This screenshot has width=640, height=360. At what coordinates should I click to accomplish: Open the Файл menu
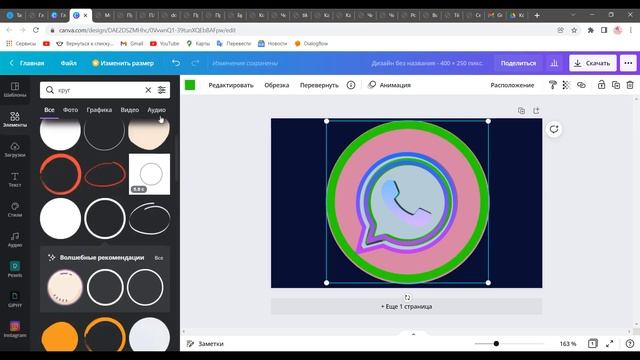point(69,63)
